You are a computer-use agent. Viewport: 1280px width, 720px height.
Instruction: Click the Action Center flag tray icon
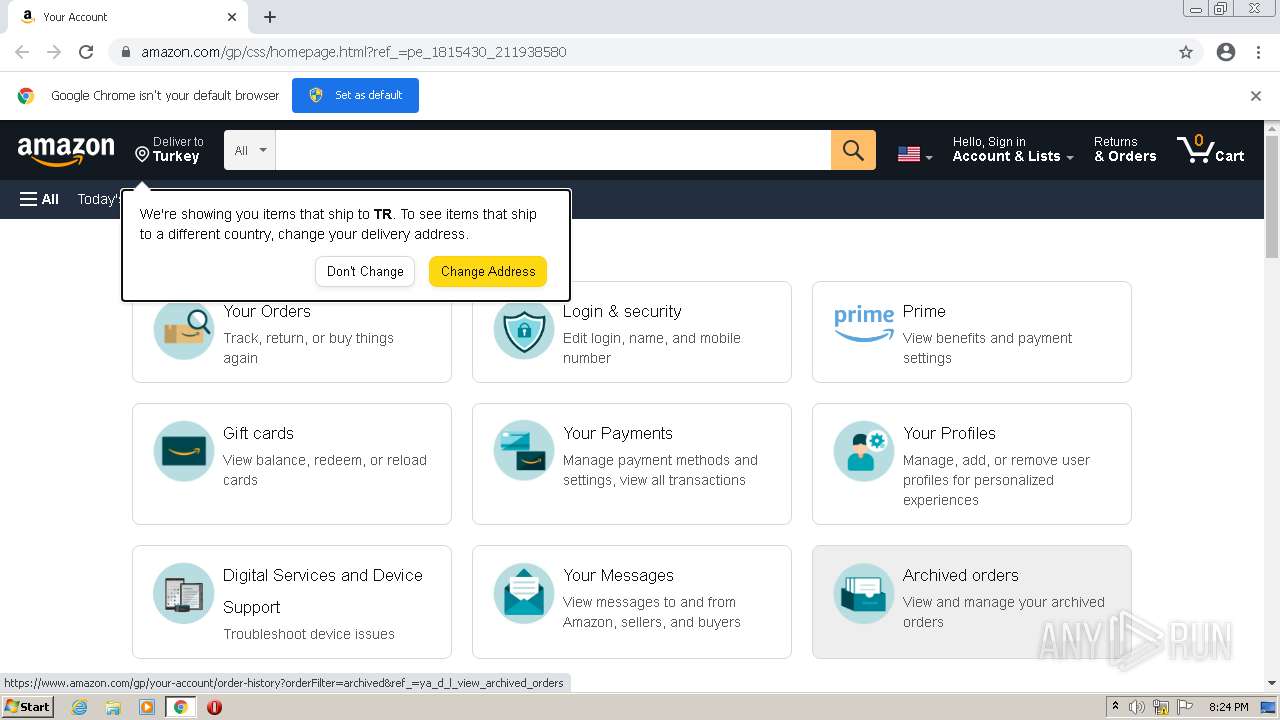pos(1183,707)
